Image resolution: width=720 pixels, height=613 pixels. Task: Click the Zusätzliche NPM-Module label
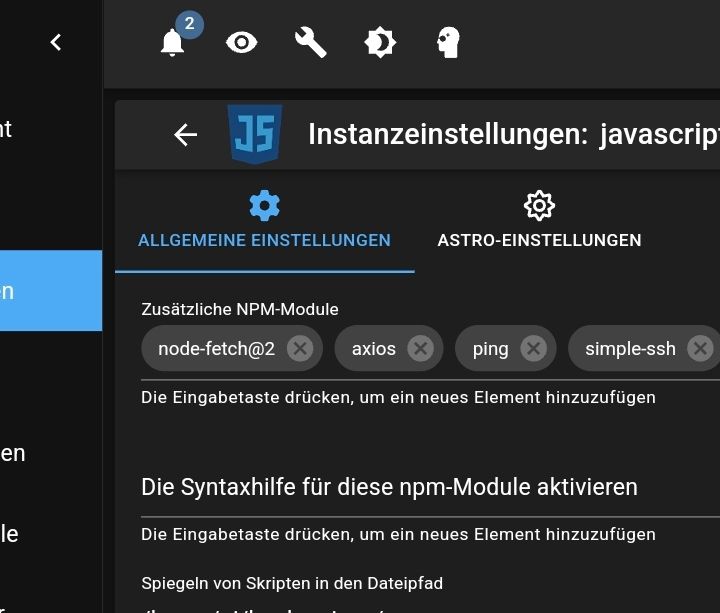tap(240, 309)
